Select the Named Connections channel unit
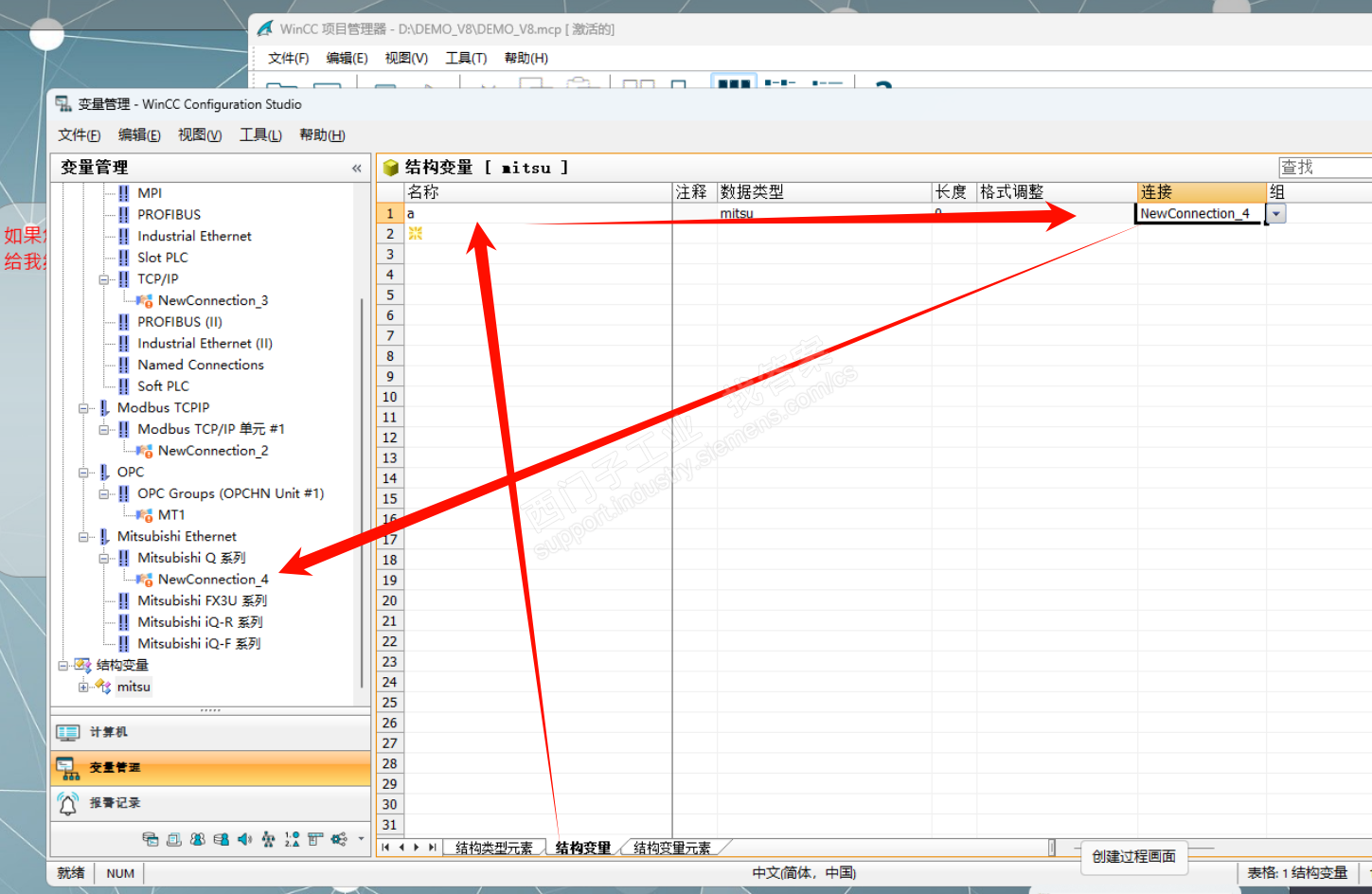 201,366
